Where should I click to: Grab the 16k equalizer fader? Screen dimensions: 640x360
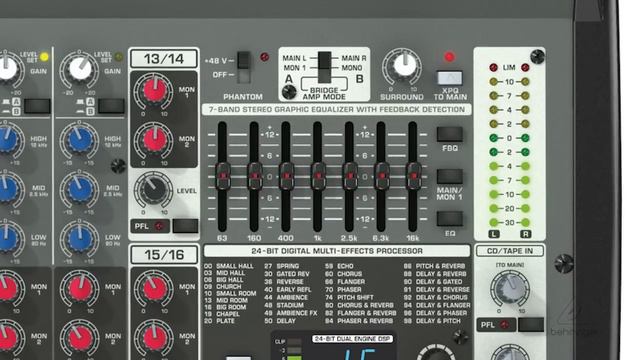(413, 176)
